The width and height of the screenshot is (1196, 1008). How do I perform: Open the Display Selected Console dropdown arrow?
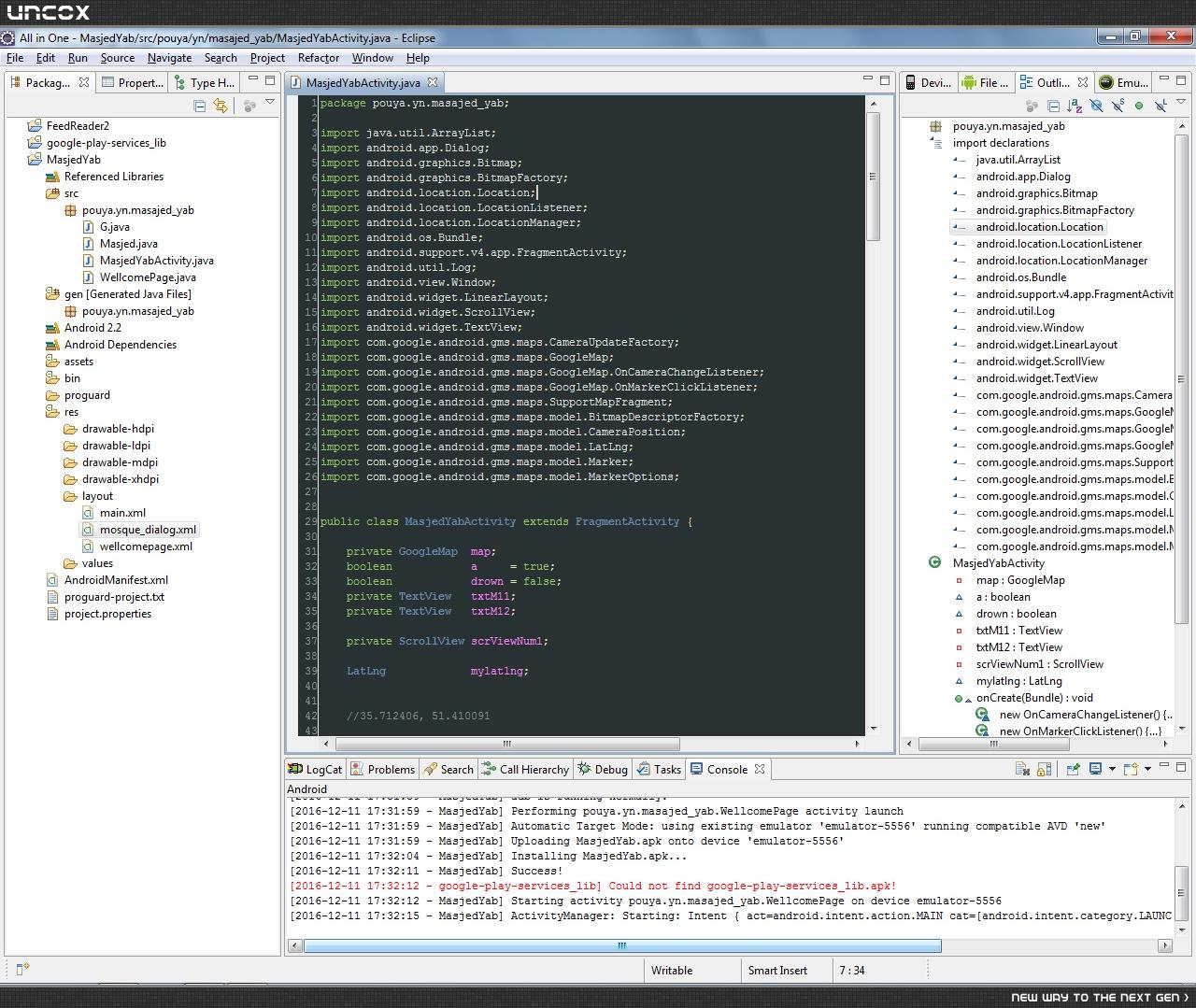click(x=1112, y=769)
